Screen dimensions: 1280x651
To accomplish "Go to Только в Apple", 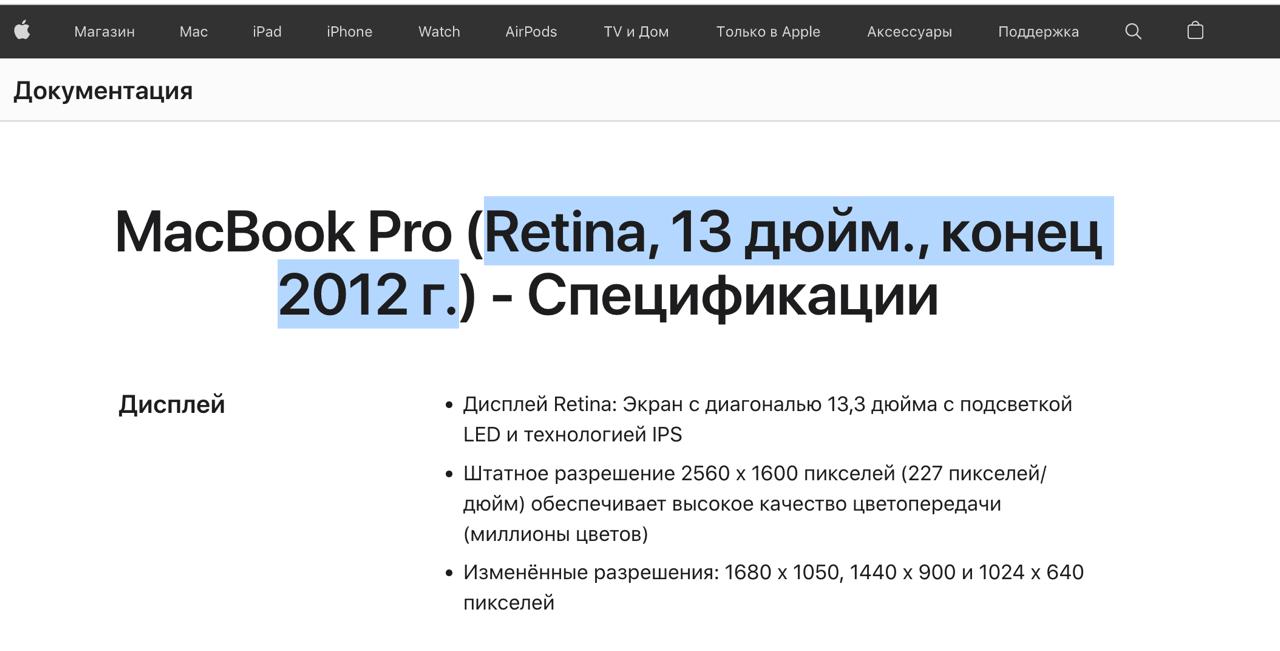I will (x=768, y=32).
